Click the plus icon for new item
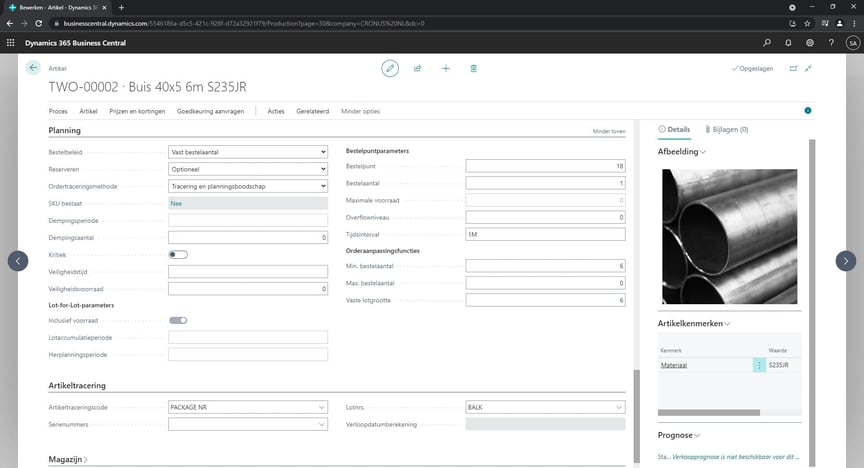 (x=446, y=68)
